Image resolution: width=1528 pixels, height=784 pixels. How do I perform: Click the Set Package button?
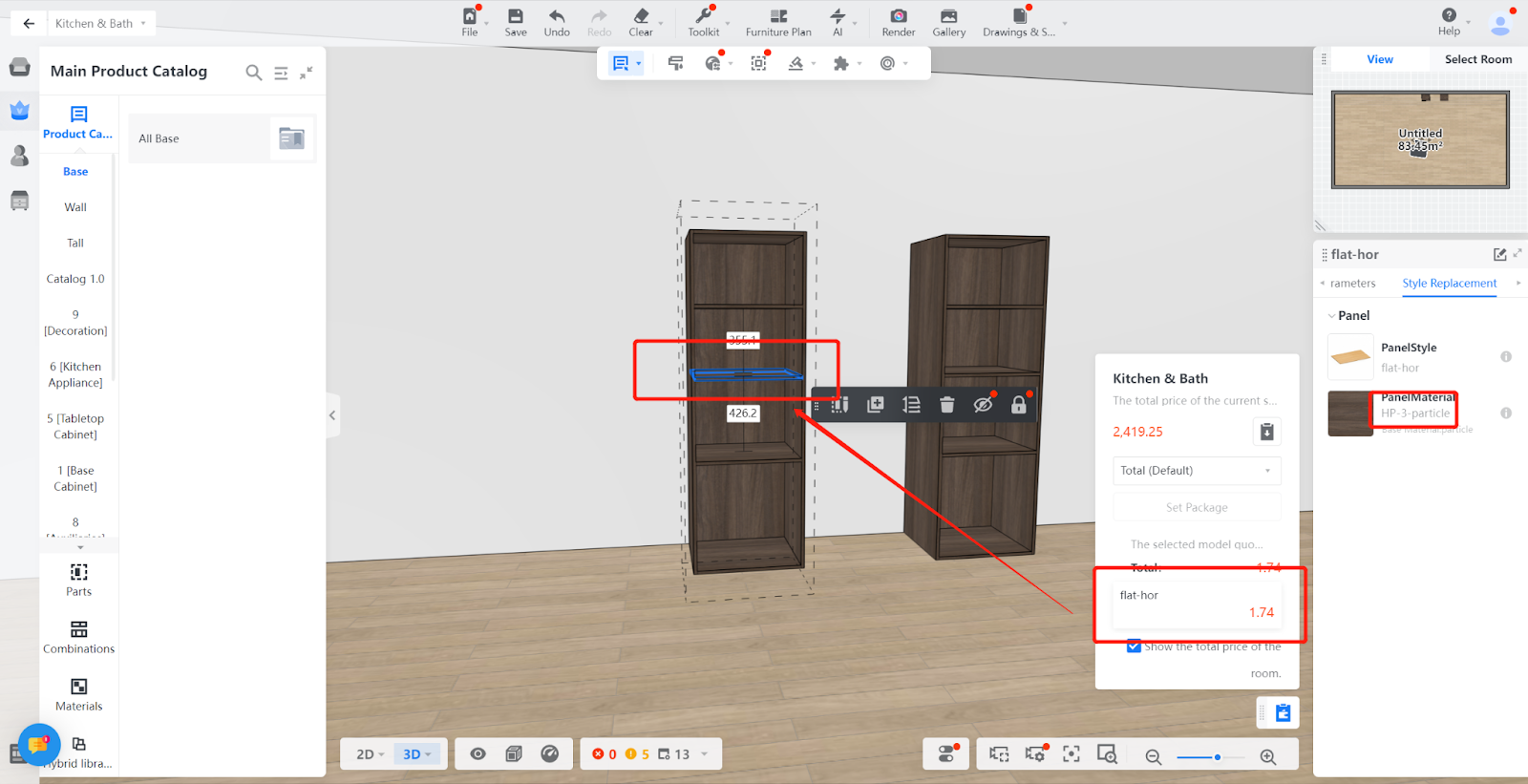[1197, 507]
